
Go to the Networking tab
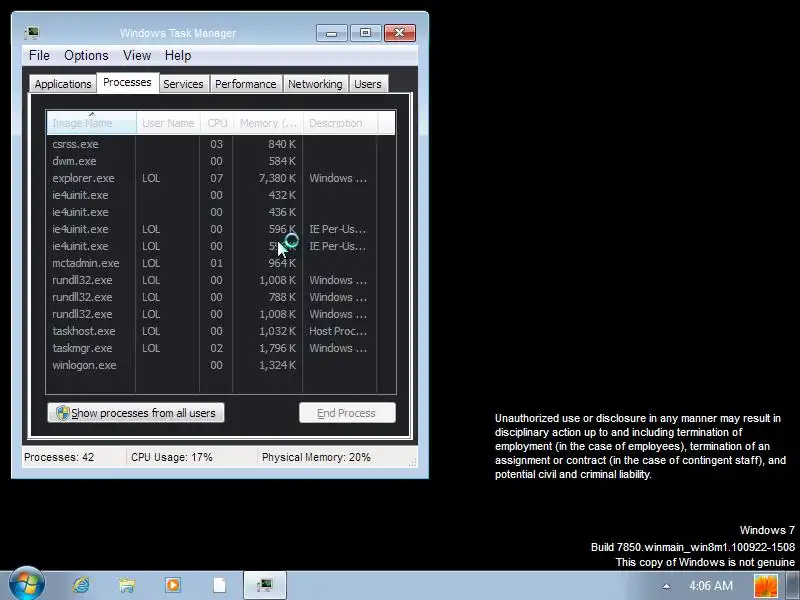[x=315, y=84]
